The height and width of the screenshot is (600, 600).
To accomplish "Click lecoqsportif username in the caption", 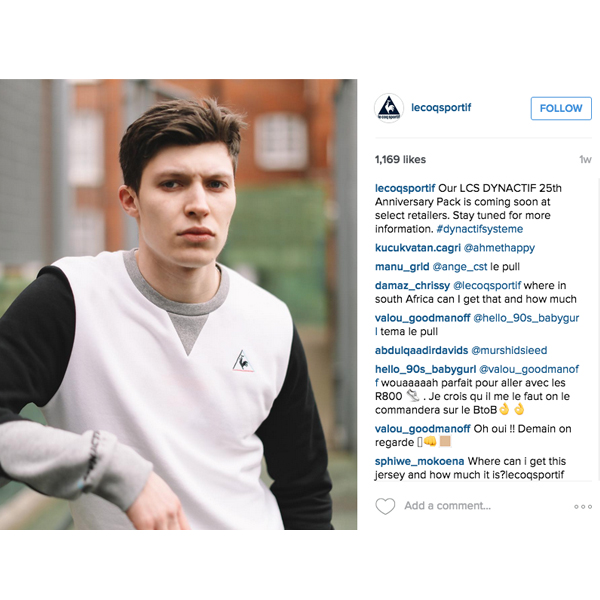I will [x=405, y=188].
